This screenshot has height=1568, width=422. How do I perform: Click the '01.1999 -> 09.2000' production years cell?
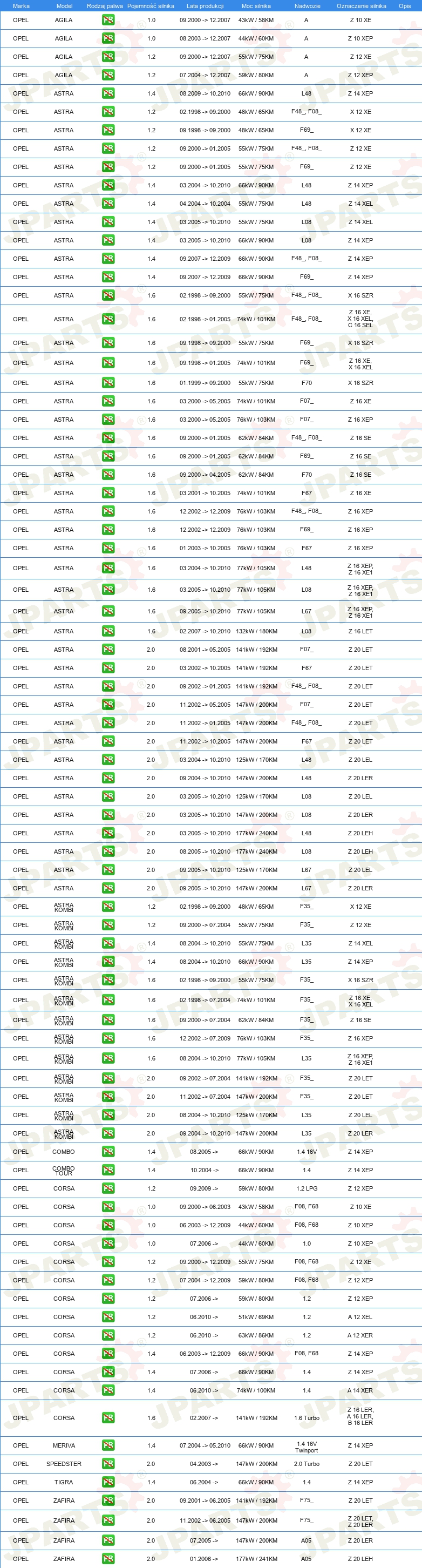click(x=205, y=383)
